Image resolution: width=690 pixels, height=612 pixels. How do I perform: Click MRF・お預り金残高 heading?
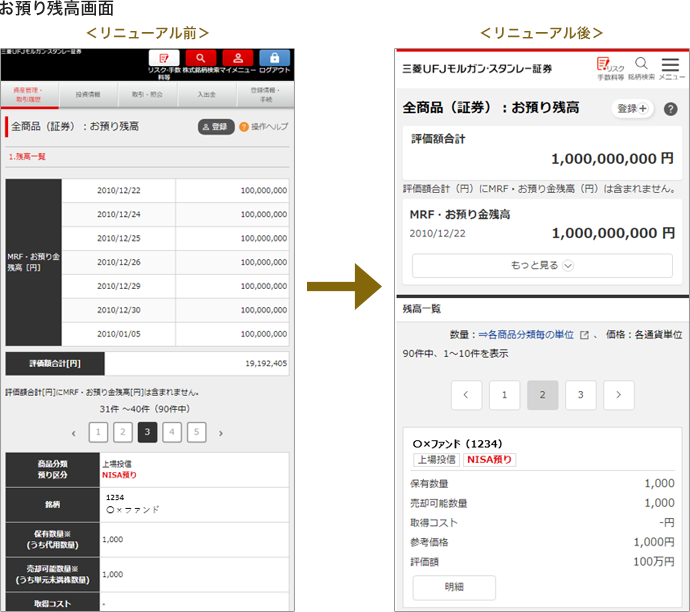(460, 215)
